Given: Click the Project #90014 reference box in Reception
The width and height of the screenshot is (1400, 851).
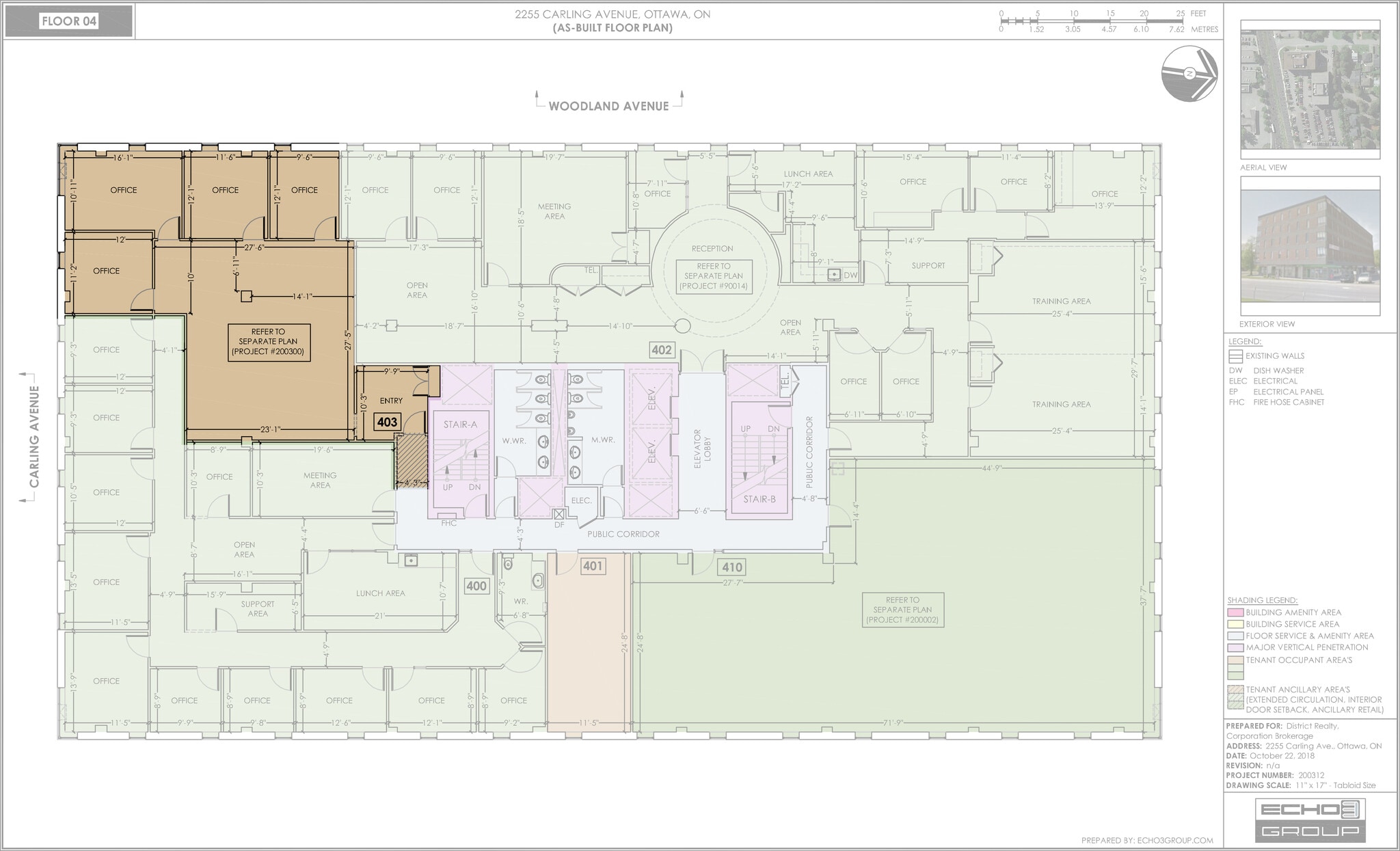Looking at the screenshot, I should [714, 276].
